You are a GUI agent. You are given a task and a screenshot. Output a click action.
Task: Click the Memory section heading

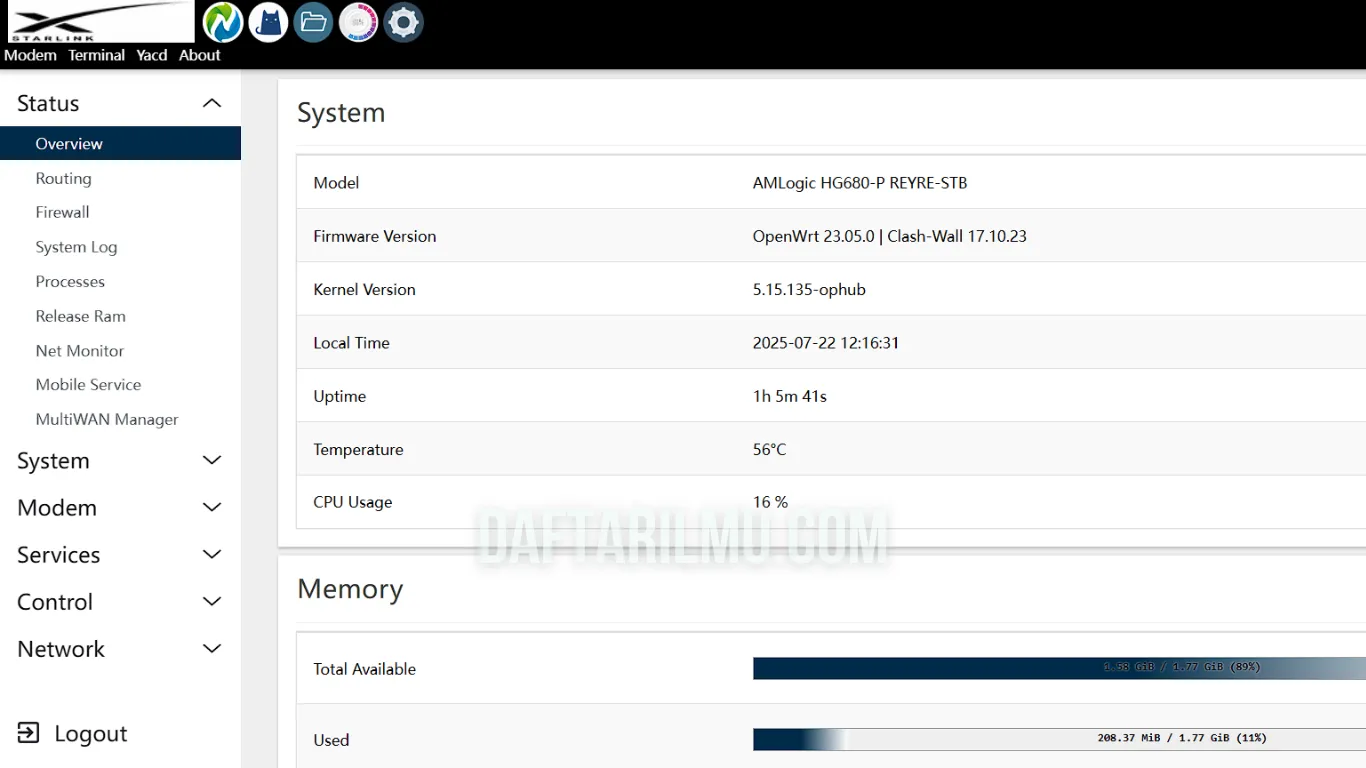tap(350, 589)
